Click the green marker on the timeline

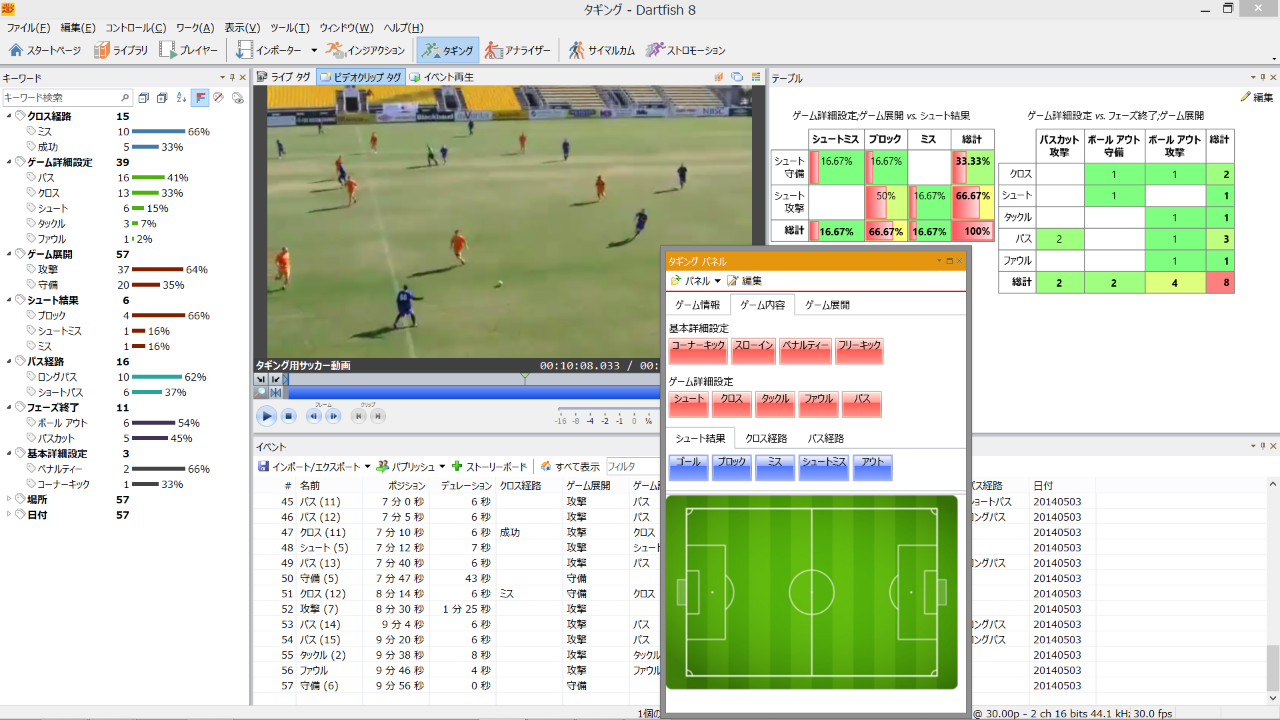click(x=523, y=379)
